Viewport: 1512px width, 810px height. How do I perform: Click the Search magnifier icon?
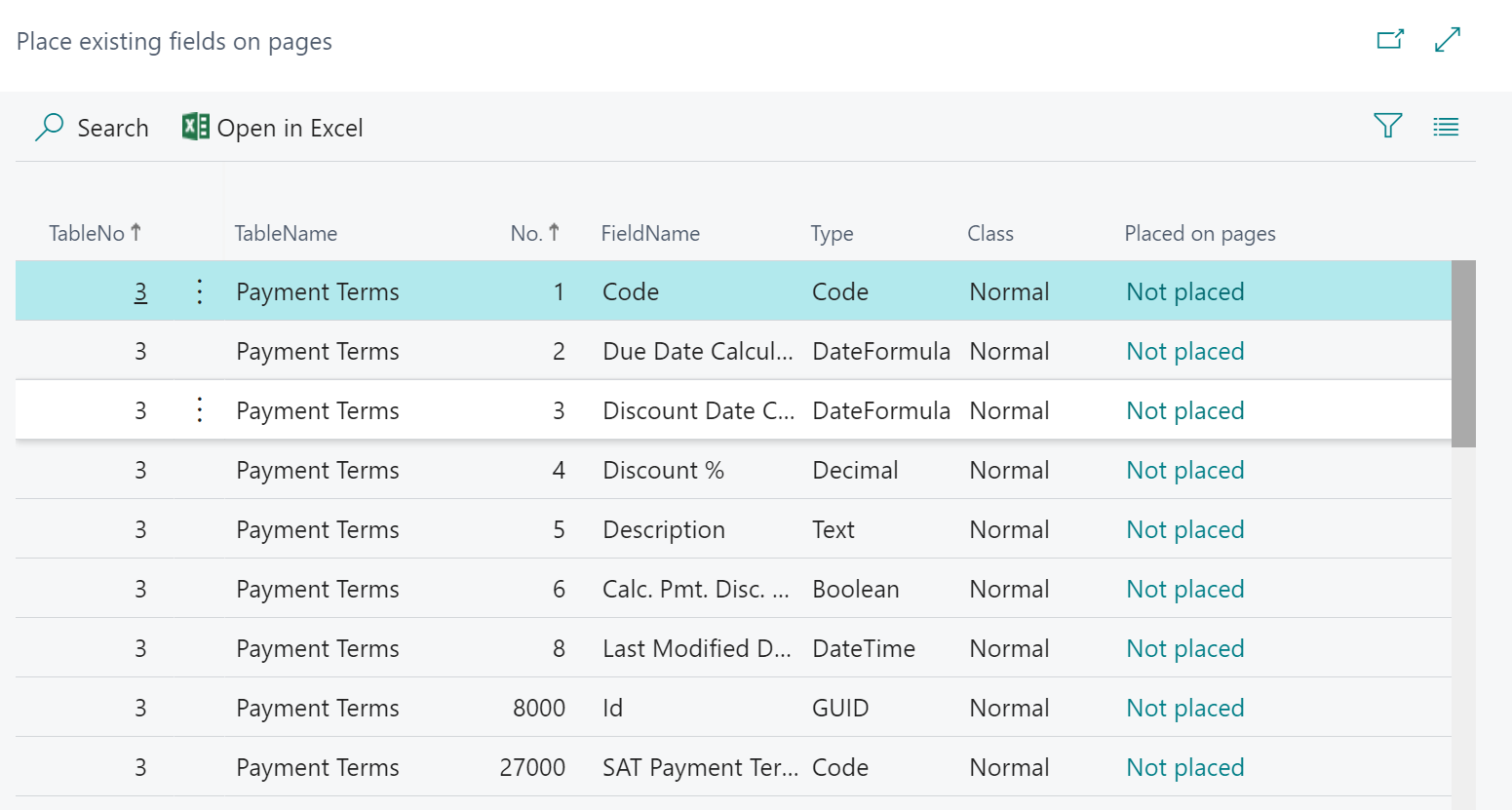49,128
